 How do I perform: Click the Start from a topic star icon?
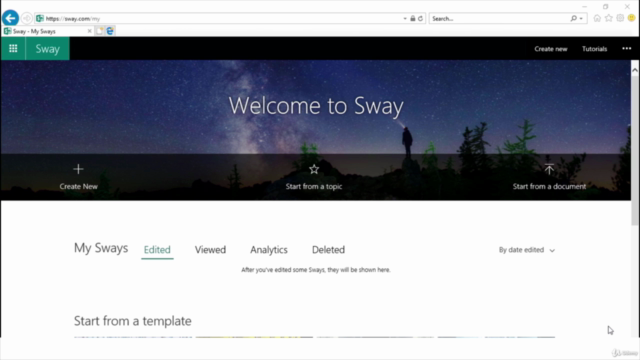314,169
